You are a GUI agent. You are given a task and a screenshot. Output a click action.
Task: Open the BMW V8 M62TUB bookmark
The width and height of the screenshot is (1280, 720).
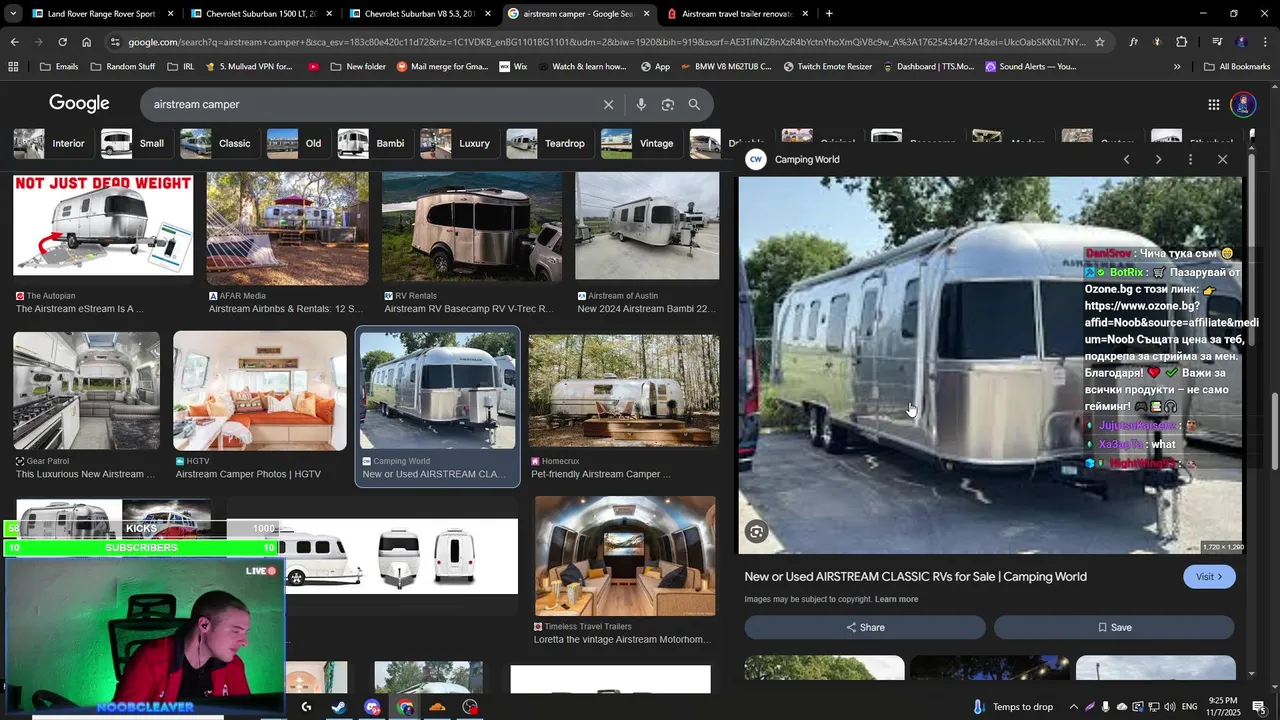724,66
